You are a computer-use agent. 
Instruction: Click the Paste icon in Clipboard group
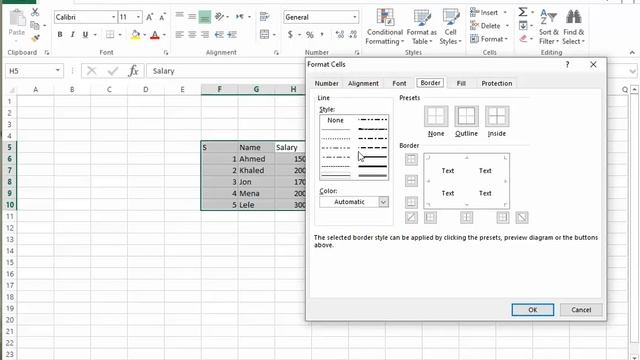17,18
